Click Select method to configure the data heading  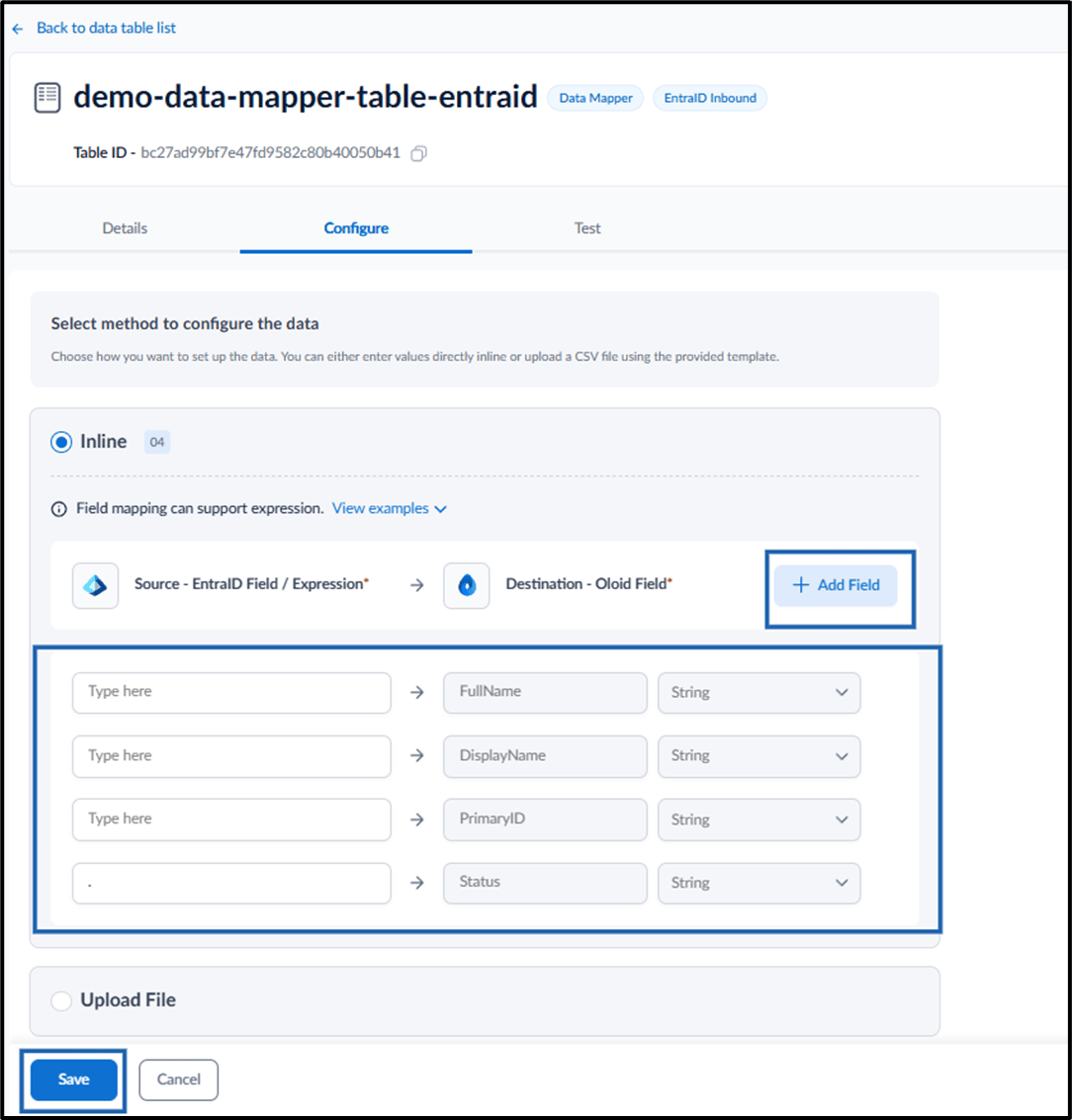pyautogui.click(x=185, y=324)
